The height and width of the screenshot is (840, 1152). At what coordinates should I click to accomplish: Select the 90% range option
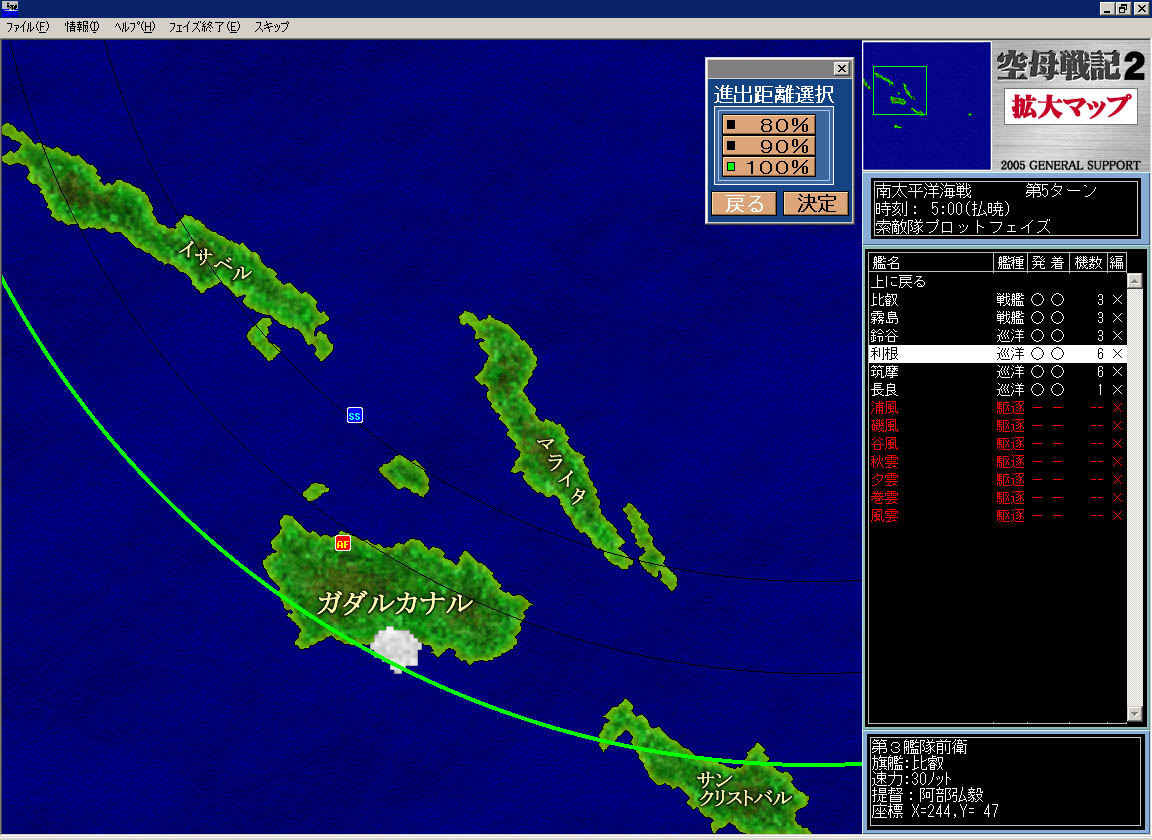pyautogui.click(x=768, y=146)
